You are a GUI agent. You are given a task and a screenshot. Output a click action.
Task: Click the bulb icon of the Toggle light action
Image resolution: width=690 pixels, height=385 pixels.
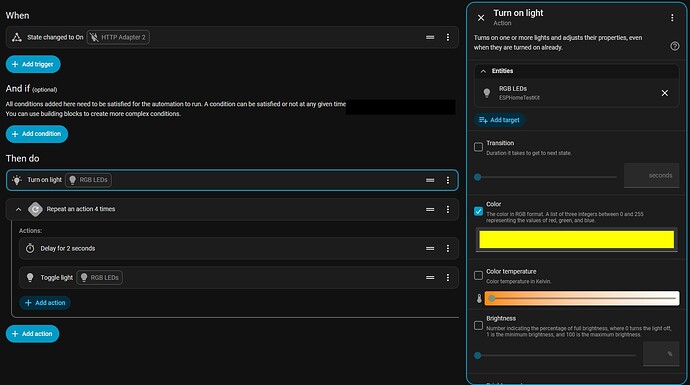coord(30,278)
